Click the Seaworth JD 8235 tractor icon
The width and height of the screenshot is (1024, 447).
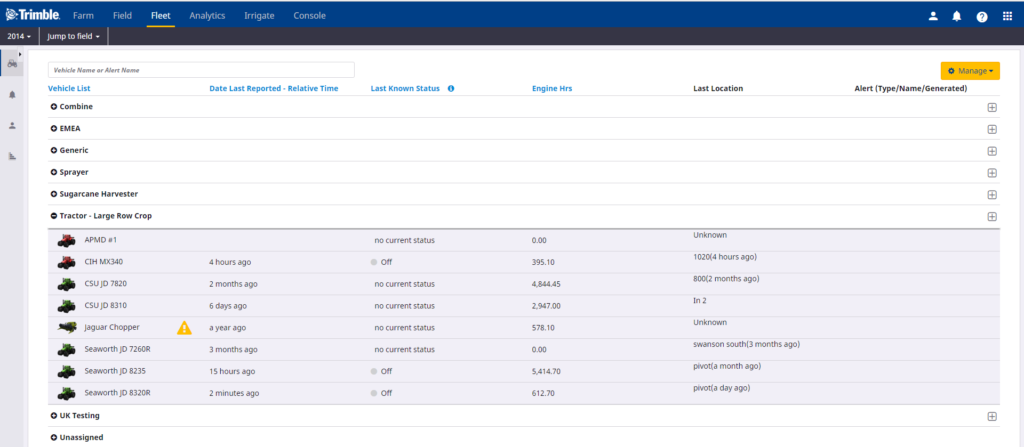66,371
